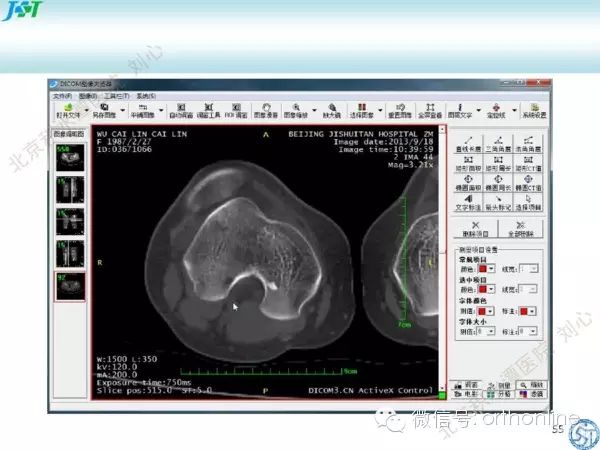Expand the open file dropdown arrow
Image resolution: width=600 pixels, height=450 pixels.
[x=86, y=110]
